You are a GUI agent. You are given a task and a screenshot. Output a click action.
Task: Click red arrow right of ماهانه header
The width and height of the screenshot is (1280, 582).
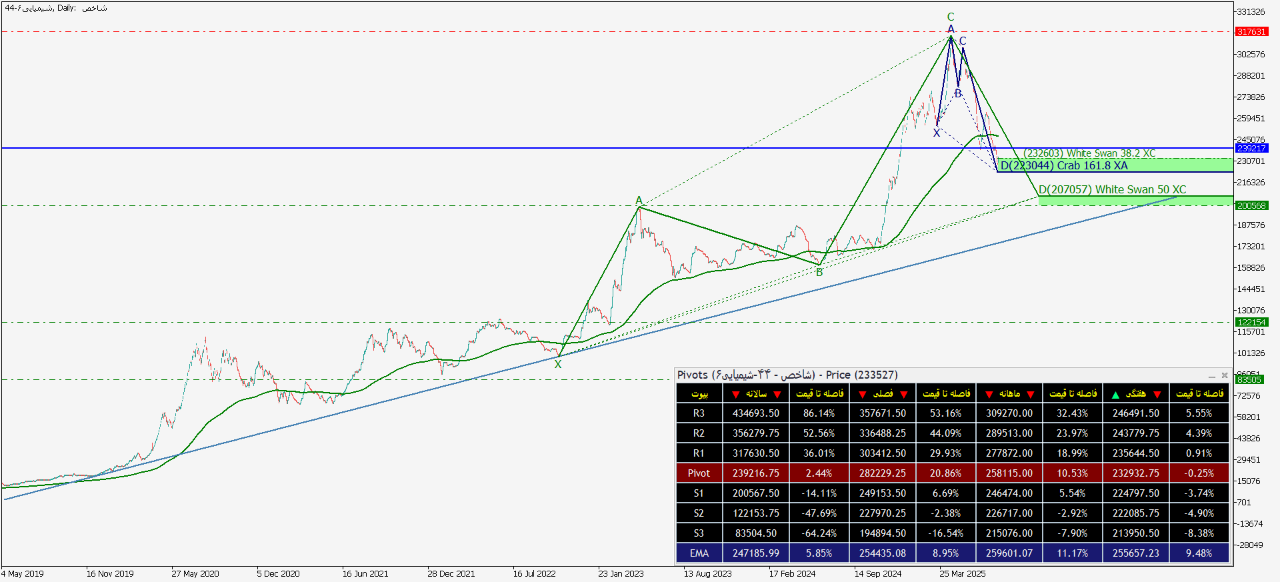1028,394
